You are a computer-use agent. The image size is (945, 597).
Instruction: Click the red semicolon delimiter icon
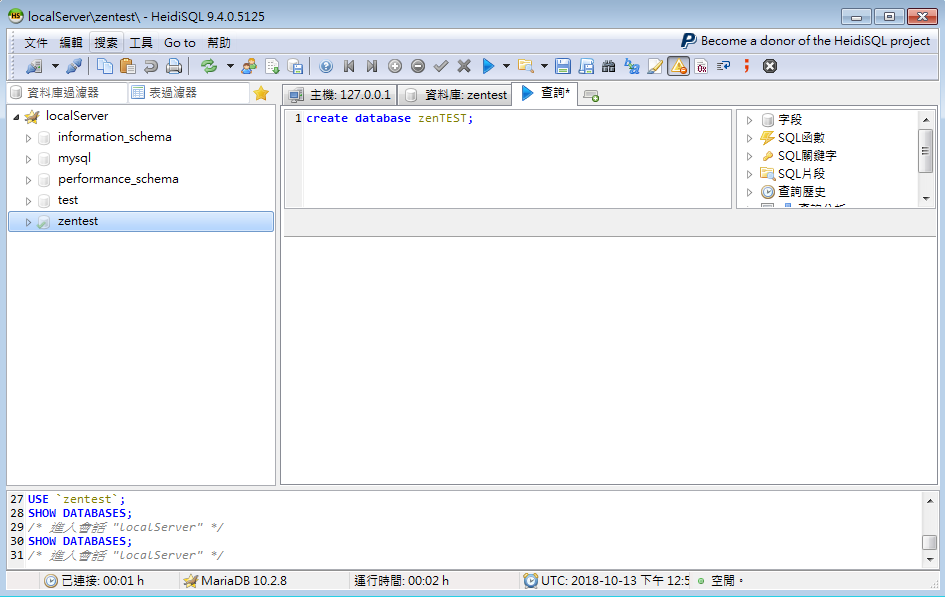click(x=747, y=66)
